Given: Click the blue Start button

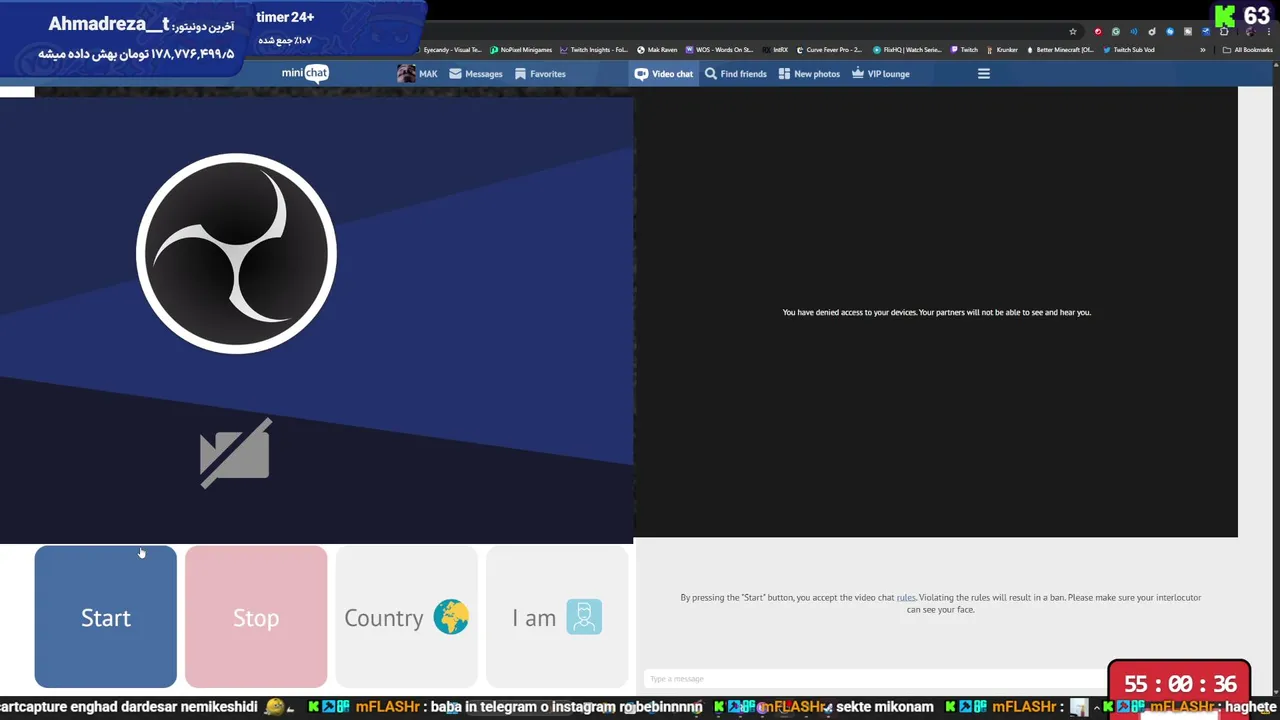Looking at the screenshot, I should point(106,617).
